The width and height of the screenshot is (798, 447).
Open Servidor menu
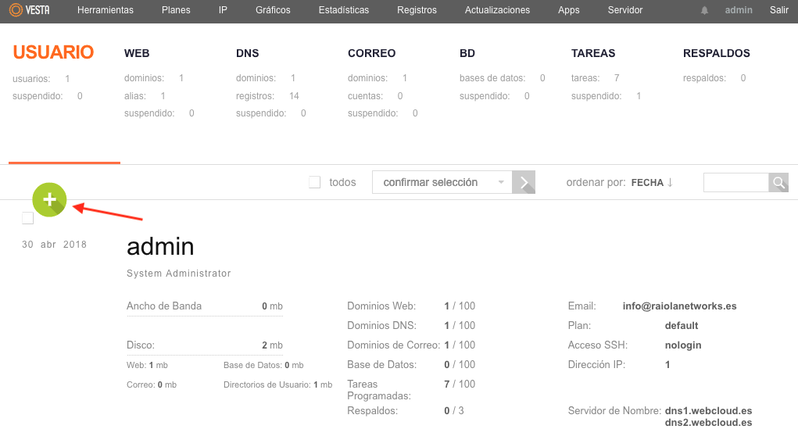625,10
